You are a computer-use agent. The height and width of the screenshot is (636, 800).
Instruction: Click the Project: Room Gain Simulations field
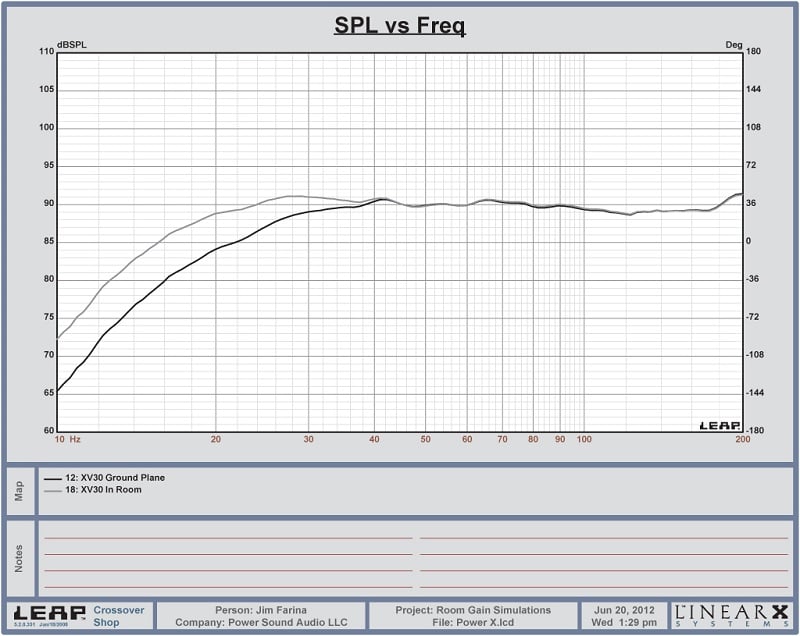(473, 609)
